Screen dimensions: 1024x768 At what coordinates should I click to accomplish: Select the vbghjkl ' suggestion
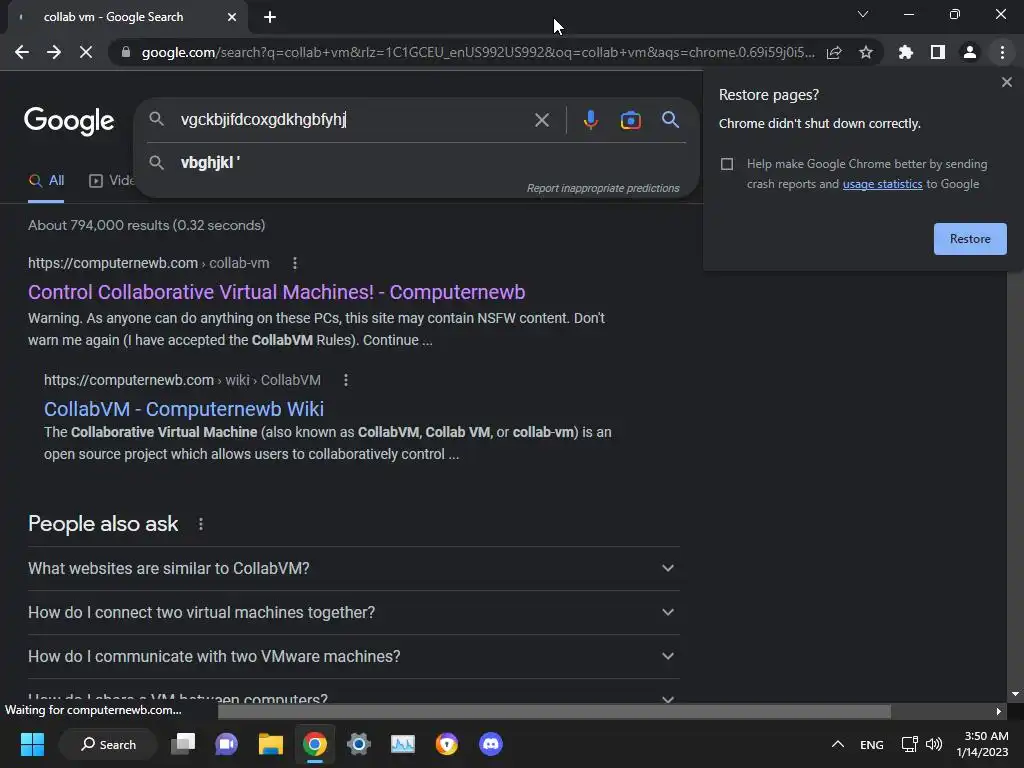pyautogui.click(x=417, y=163)
